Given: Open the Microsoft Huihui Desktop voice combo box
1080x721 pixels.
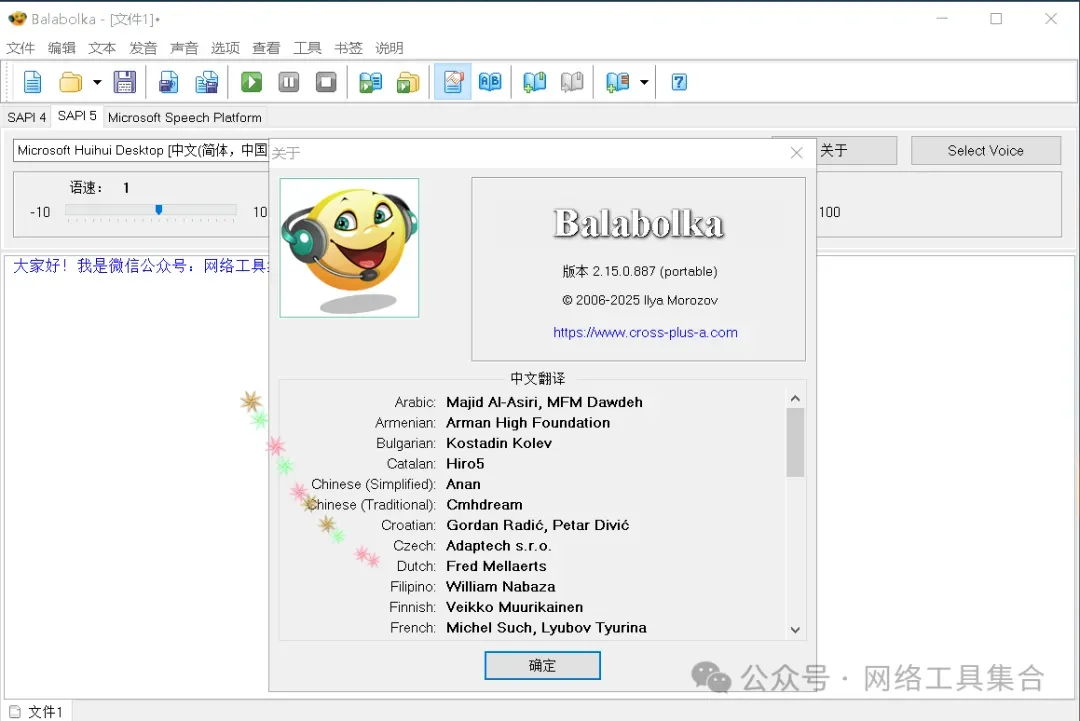Looking at the screenshot, I should click(x=141, y=150).
